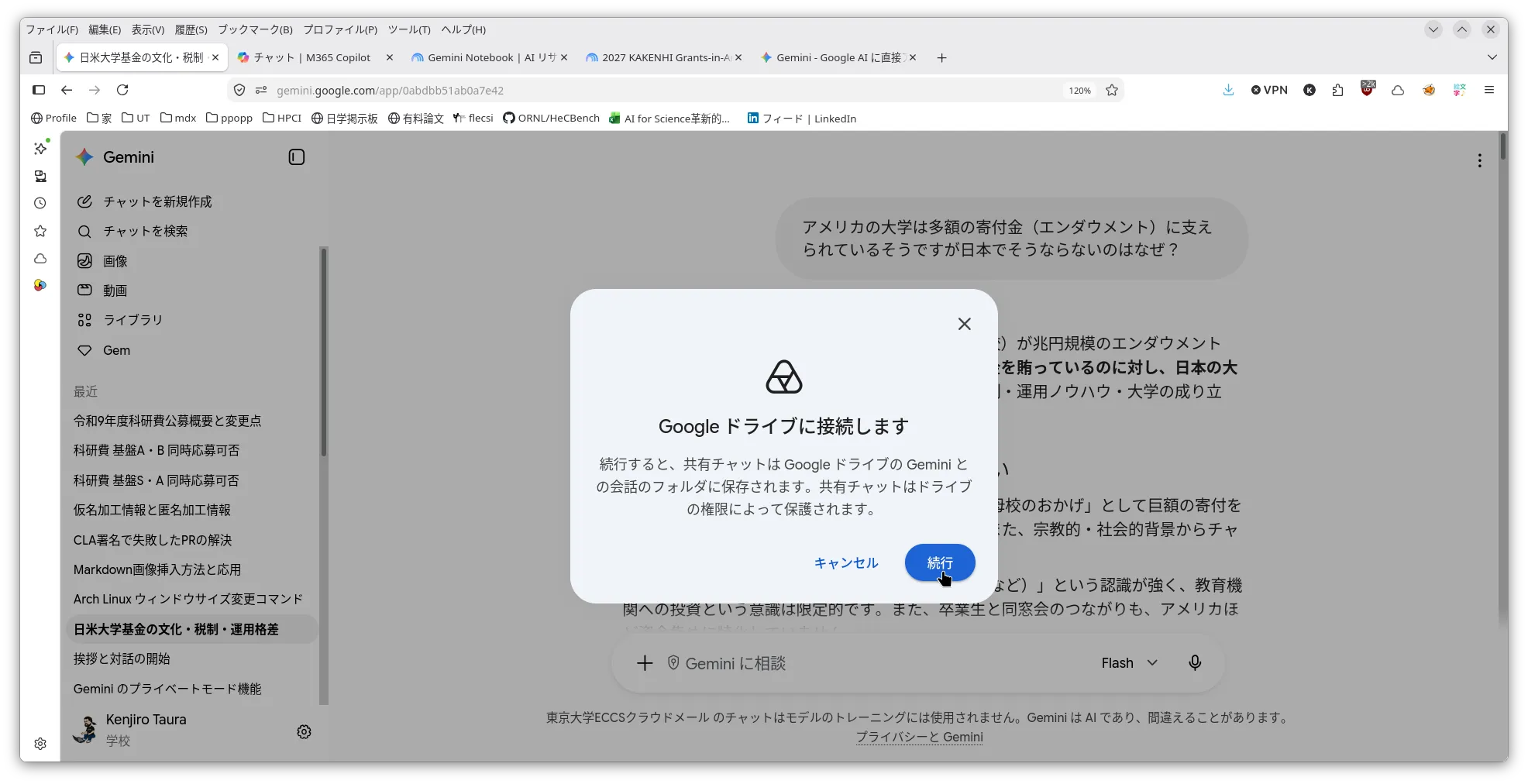
Task: Switch to 2027 KAKENHI Grants-in-Aid tab
Action: coord(665,57)
